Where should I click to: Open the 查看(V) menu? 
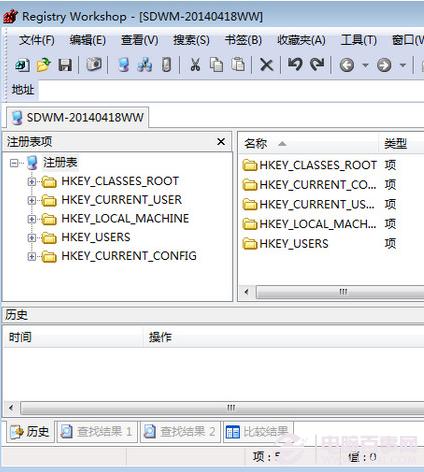140,40
